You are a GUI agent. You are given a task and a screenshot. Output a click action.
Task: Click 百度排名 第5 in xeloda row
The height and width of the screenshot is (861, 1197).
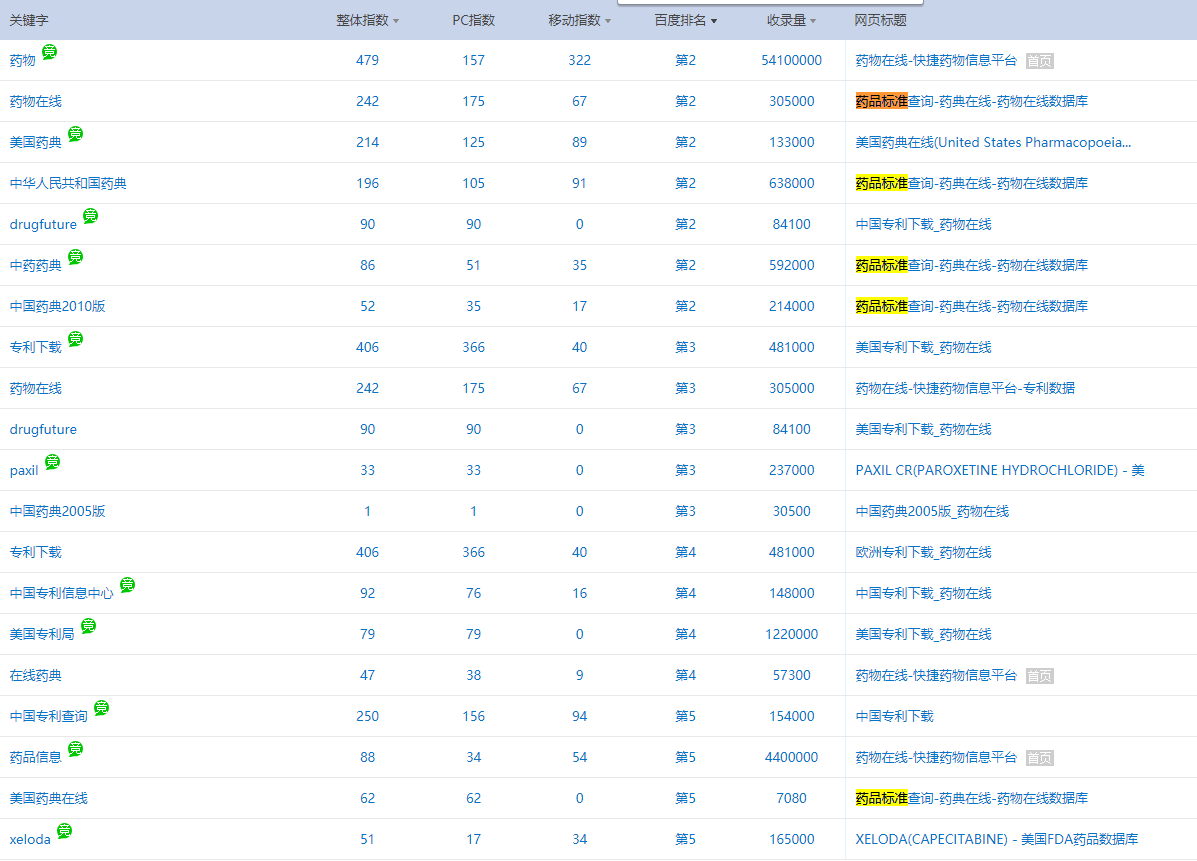686,840
